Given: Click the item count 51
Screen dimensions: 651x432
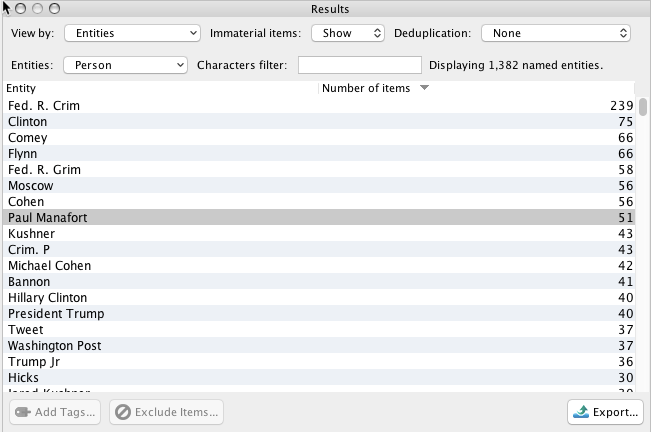Looking at the screenshot, I should 626,217.
